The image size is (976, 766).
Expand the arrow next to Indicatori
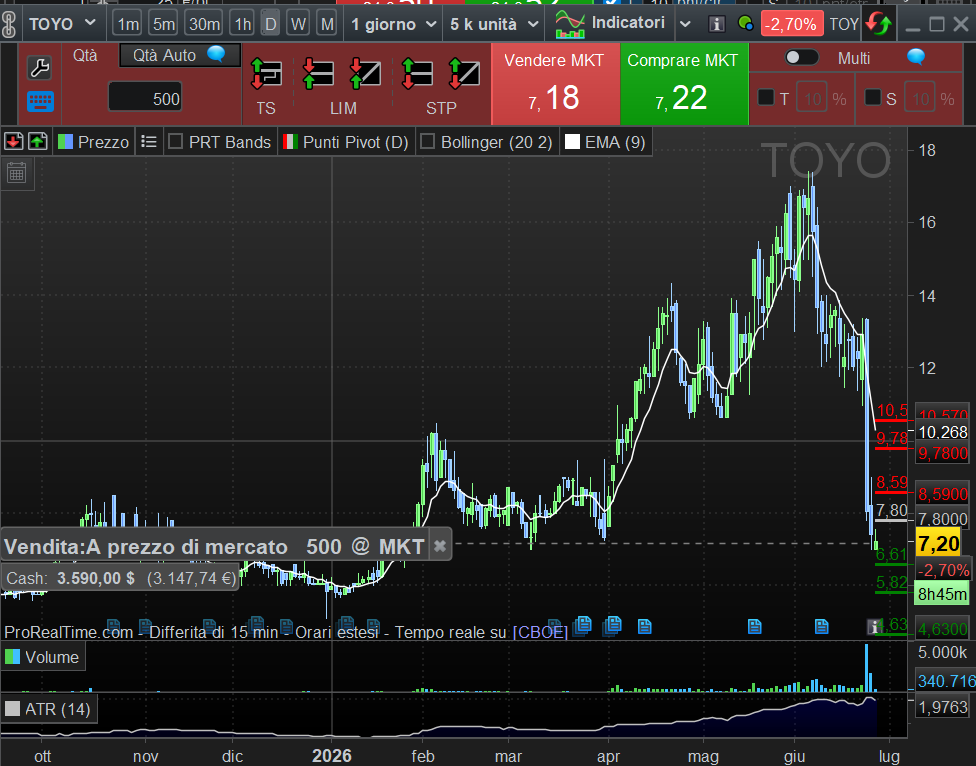(685, 24)
